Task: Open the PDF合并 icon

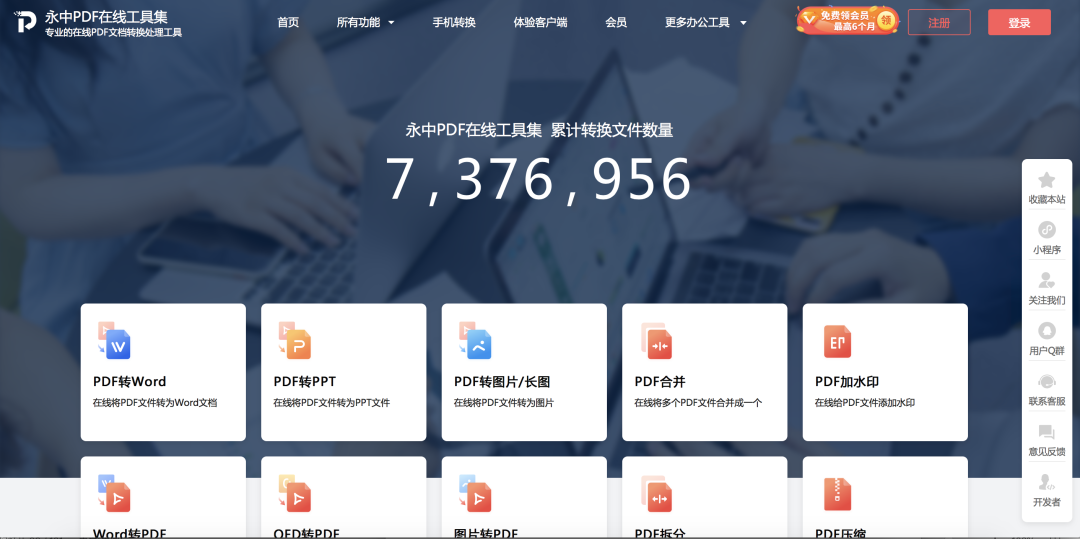Action: [x=656, y=341]
